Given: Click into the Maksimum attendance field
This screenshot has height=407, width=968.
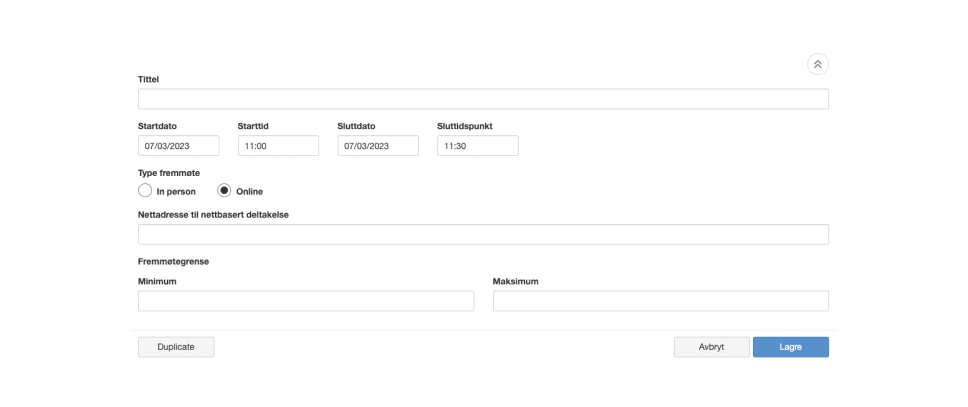Looking at the screenshot, I should [661, 301].
